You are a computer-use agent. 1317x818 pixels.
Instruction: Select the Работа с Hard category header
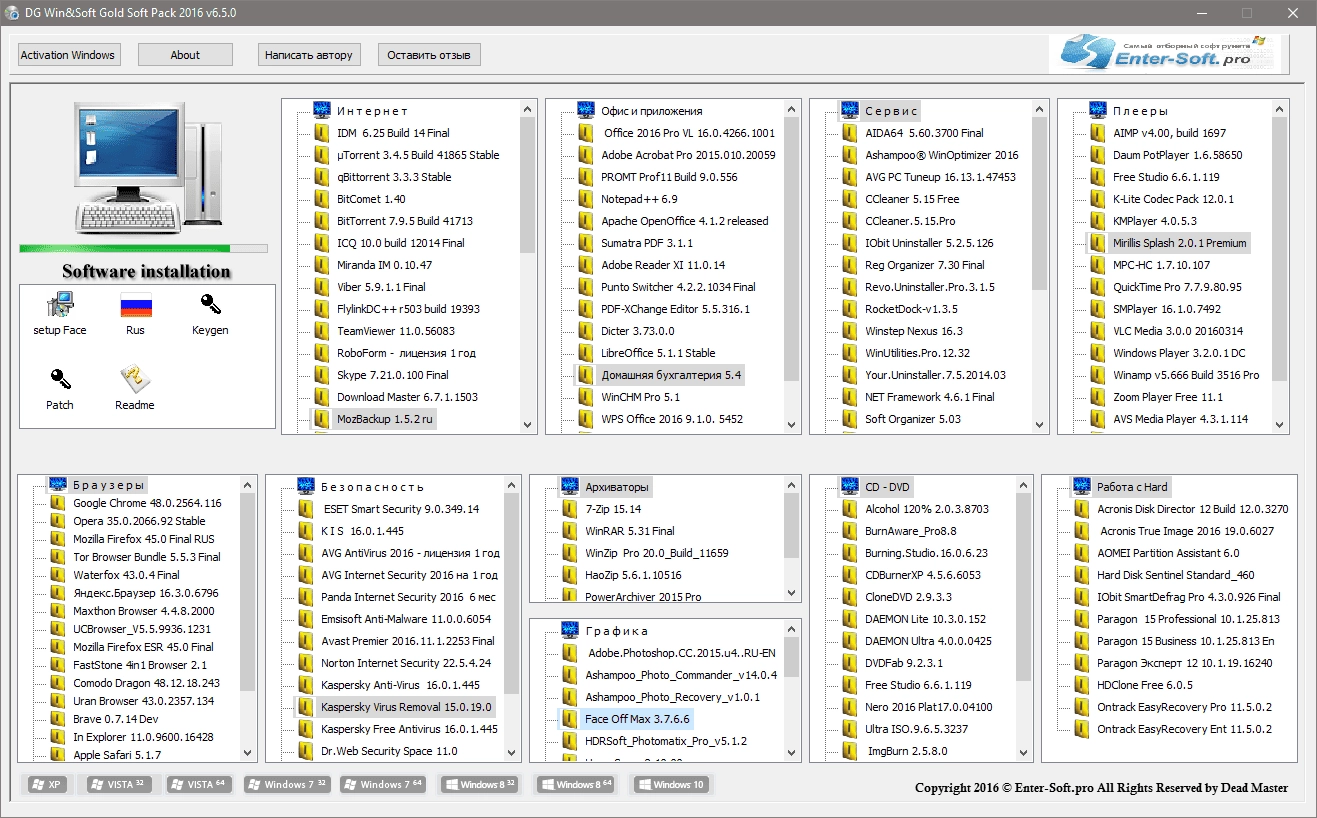pyautogui.click(x=1132, y=487)
